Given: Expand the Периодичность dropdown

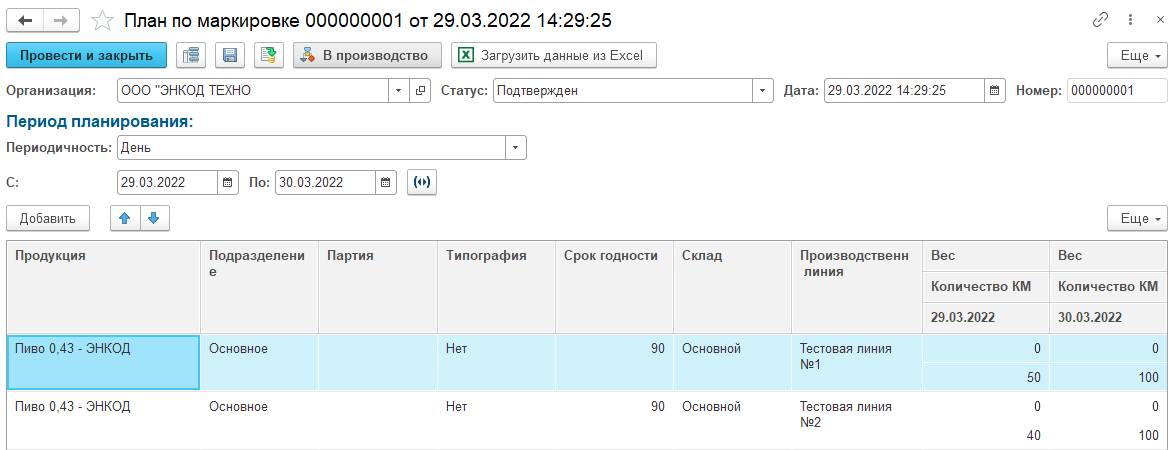Looking at the screenshot, I should (516, 148).
